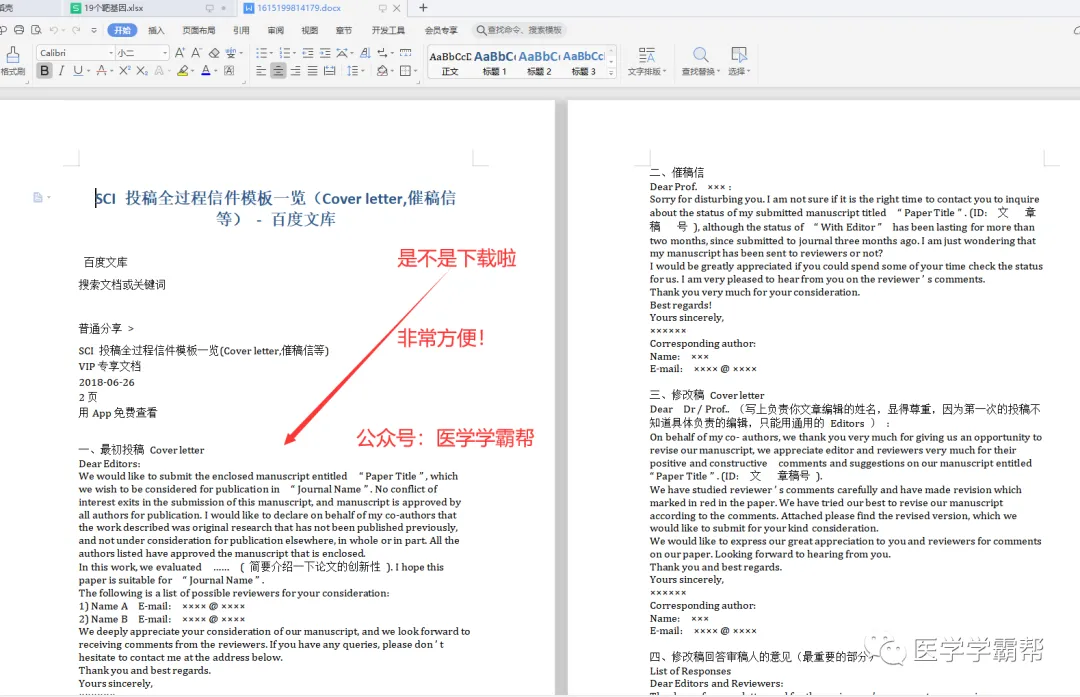Align text left
The width and height of the screenshot is (1080, 697).
(261, 70)
